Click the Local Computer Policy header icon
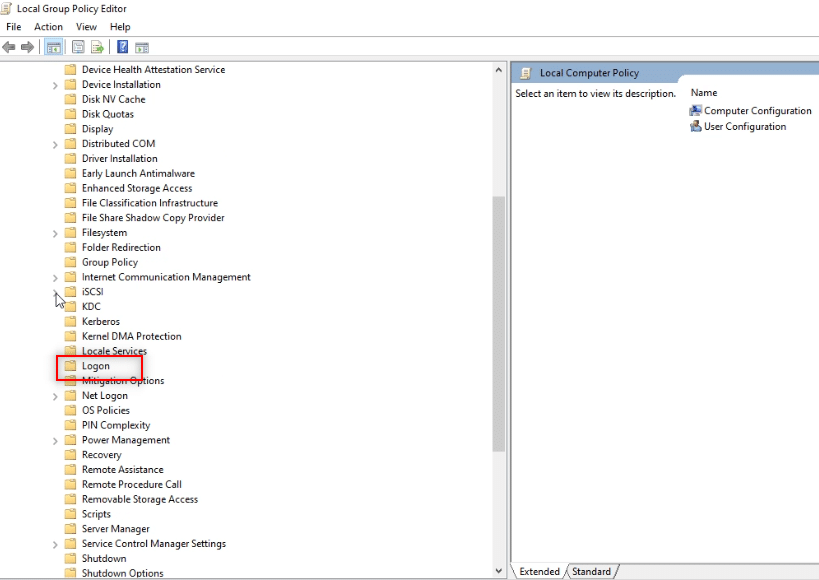 [526, 73]
